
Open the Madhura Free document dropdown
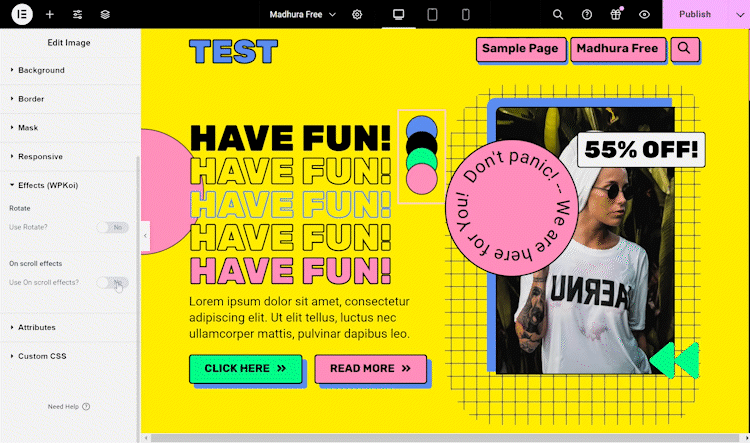(302, 14)
